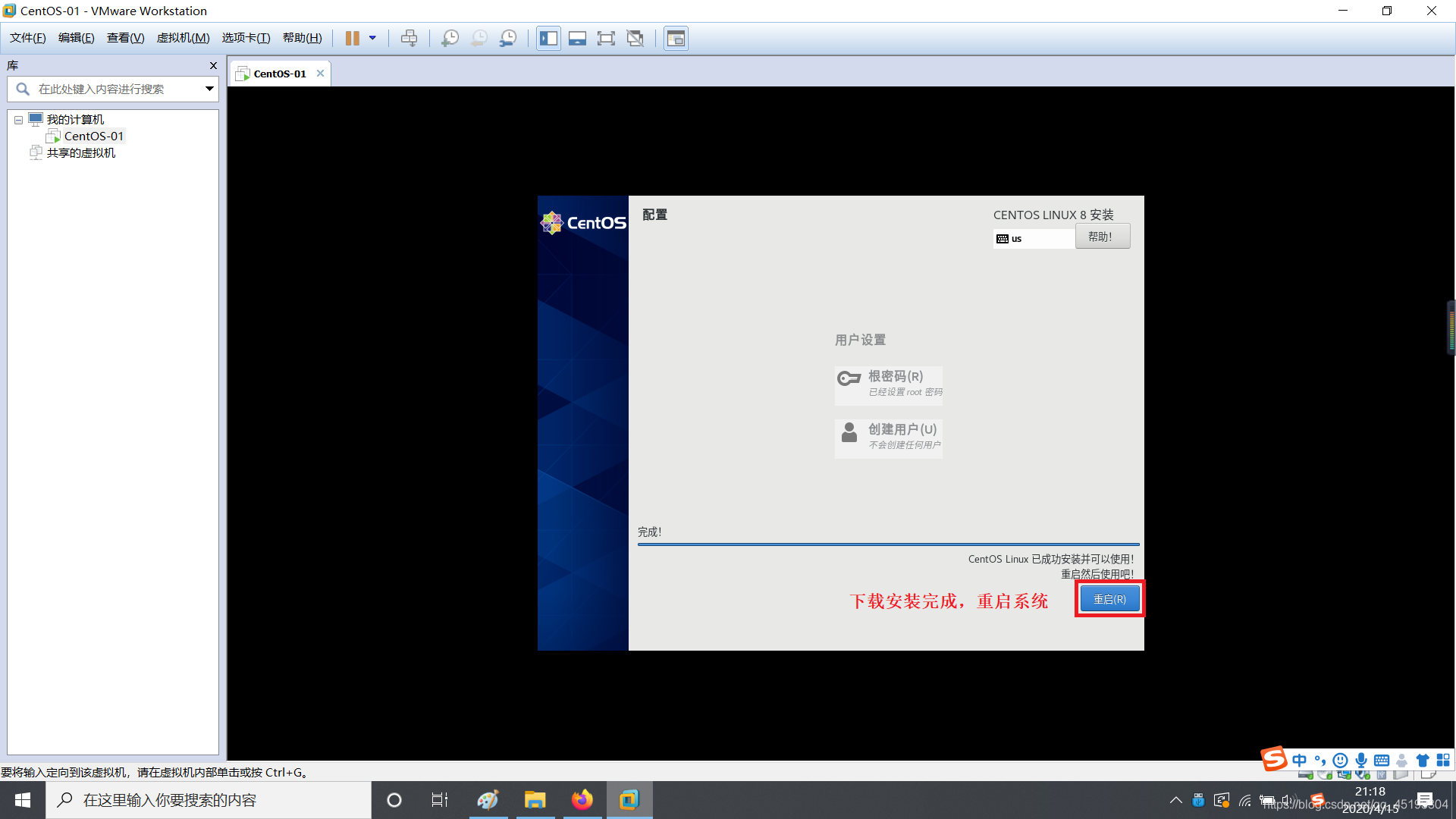Click the us keyboard layout indicator
The height and width of the screenshot is (819, 1456).
(x=1034, y=239)
